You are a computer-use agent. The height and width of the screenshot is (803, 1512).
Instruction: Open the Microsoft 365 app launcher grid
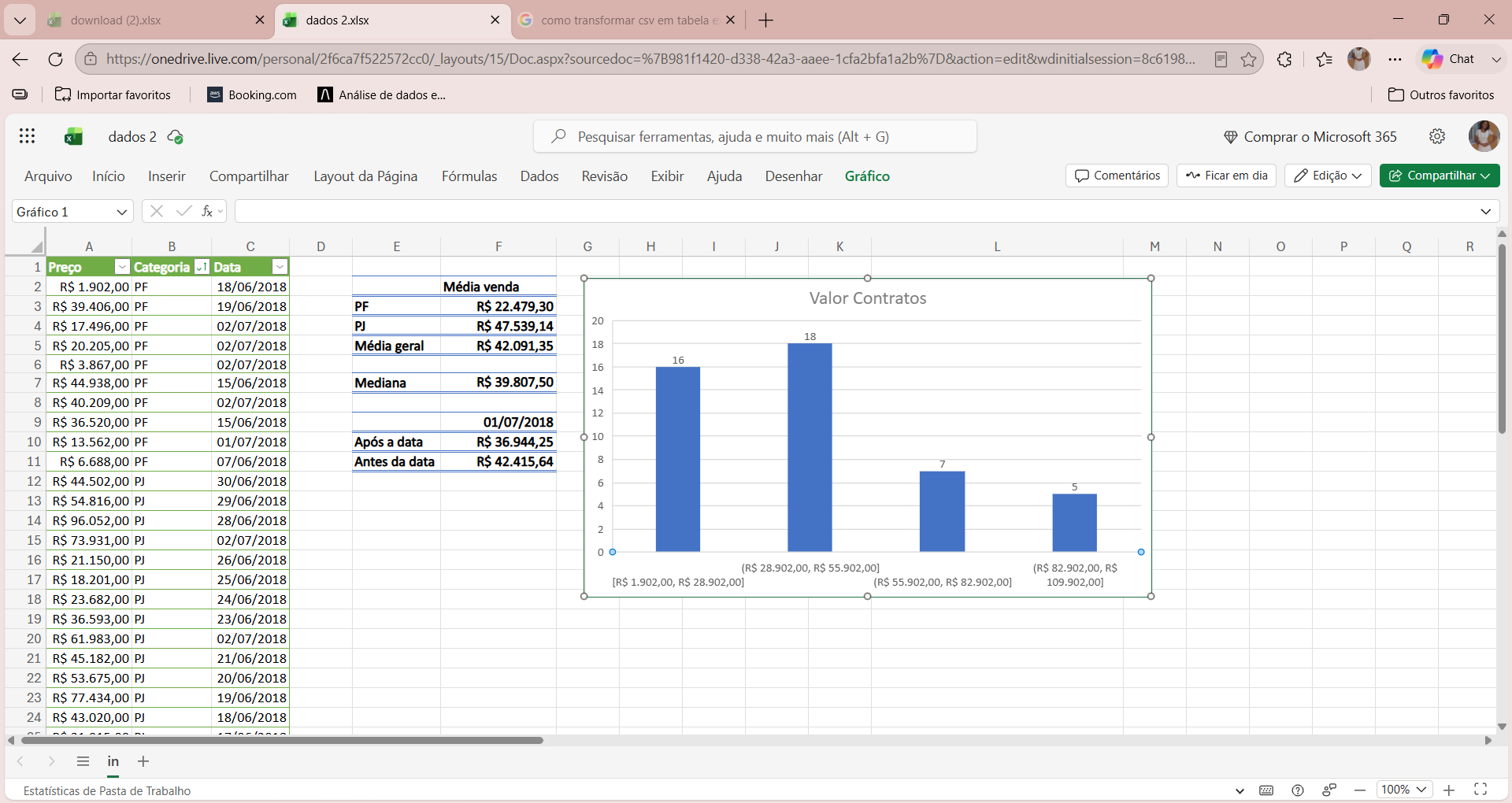[28, 136]
